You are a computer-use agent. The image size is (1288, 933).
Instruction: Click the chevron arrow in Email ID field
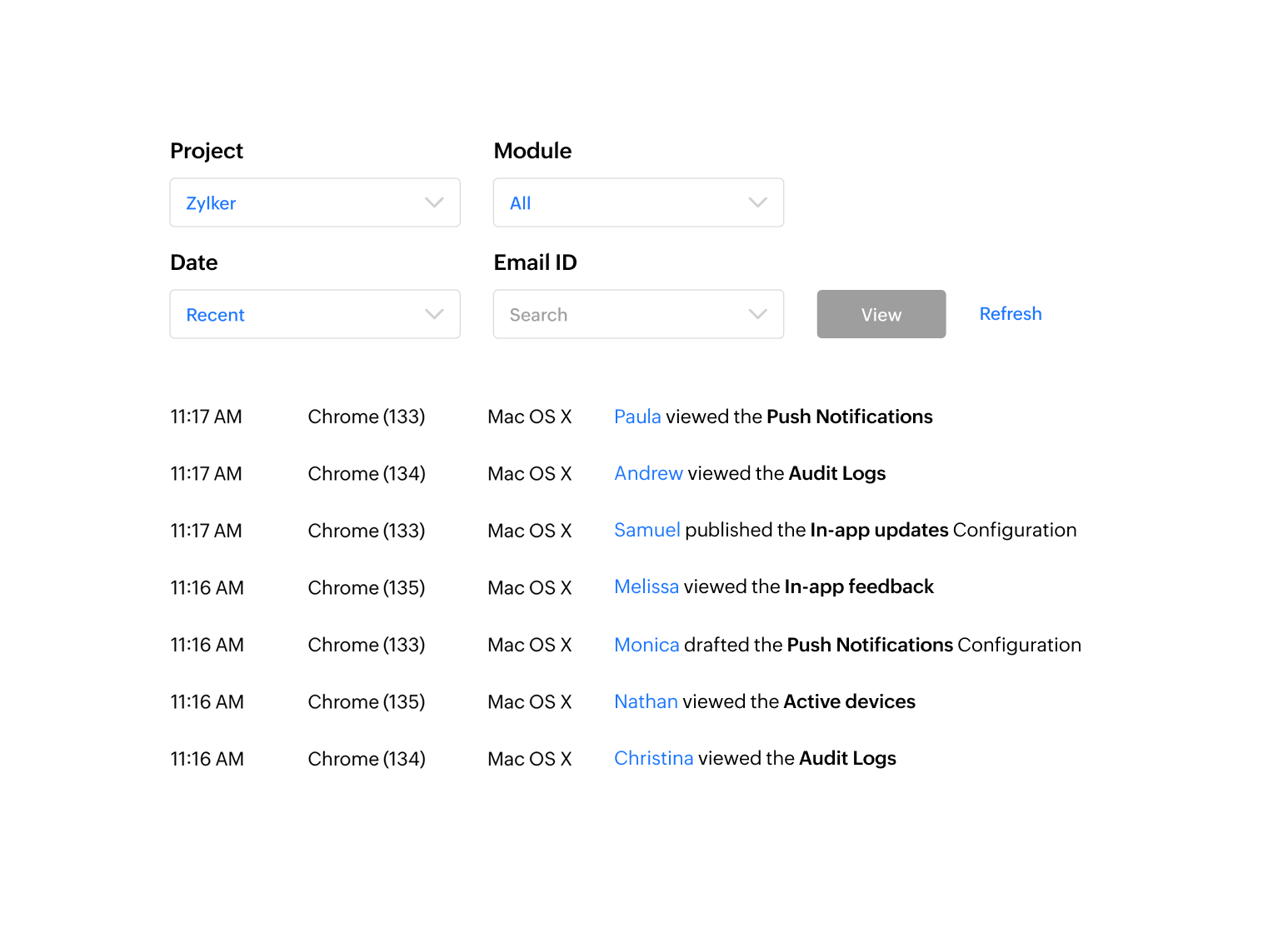757,314
